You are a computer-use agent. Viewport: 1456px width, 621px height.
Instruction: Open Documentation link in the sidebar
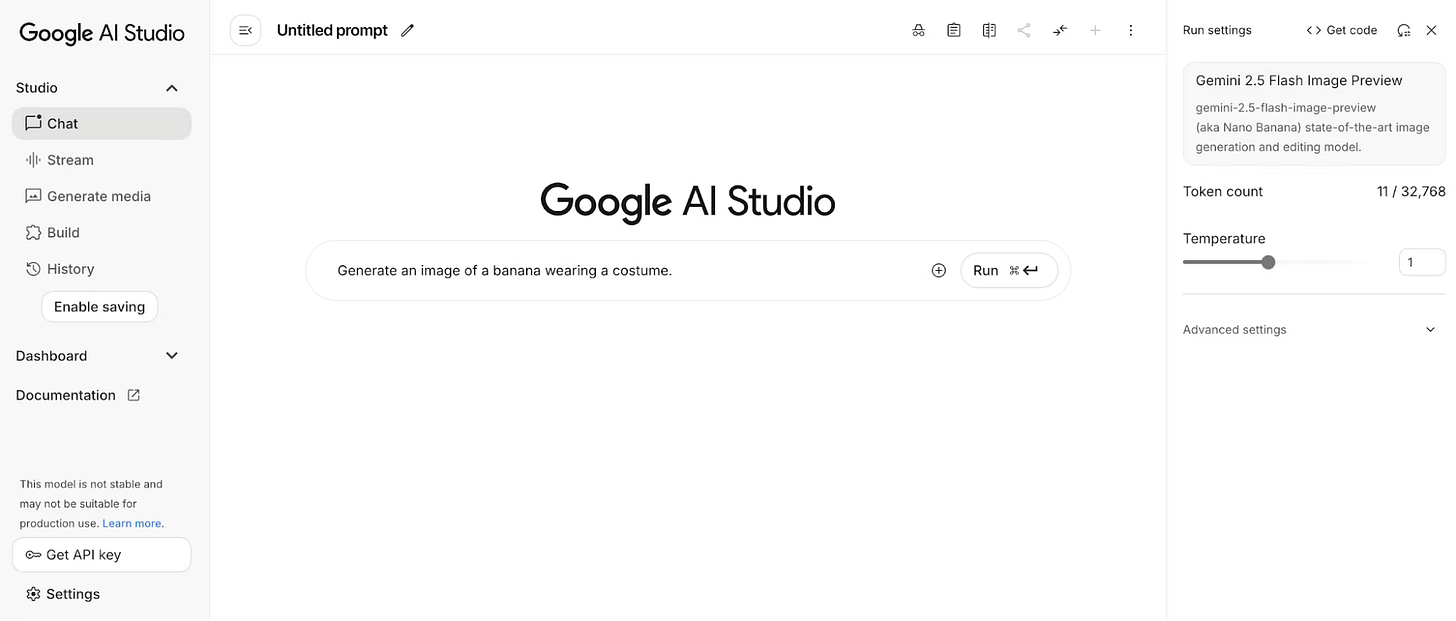click(x=78, y=395)
